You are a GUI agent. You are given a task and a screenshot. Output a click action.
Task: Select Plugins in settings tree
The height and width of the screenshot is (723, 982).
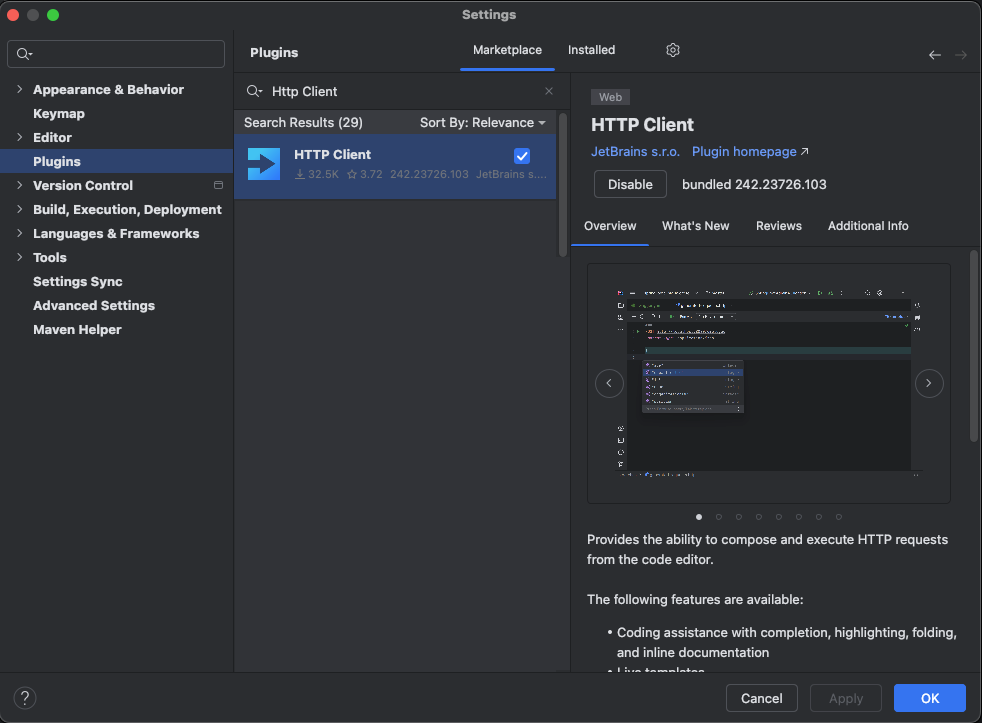(x=116, y=161)
